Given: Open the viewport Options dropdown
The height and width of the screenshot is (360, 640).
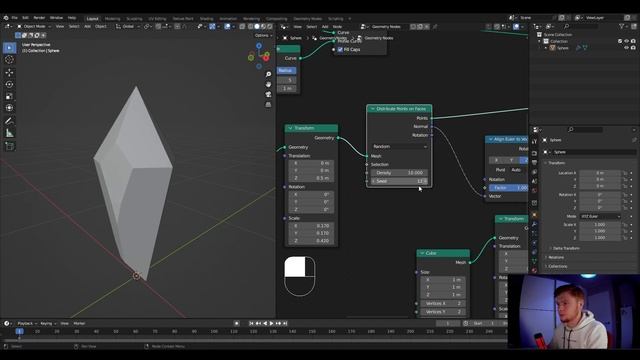Looking at the screenshot, I should click(x=262, y=36).
